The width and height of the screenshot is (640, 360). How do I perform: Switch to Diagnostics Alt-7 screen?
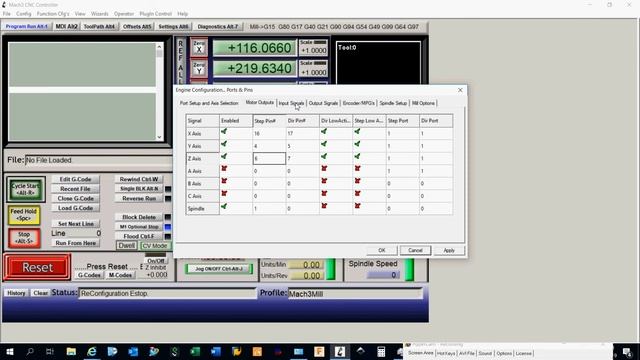tap(218, 27)
